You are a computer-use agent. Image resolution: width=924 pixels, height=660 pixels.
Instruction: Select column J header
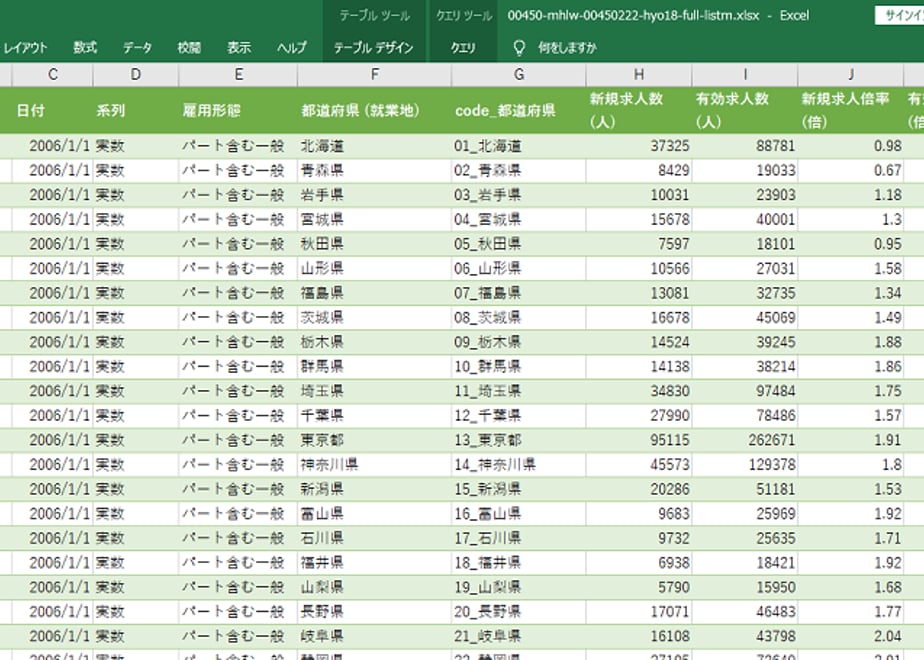(851, 74)
